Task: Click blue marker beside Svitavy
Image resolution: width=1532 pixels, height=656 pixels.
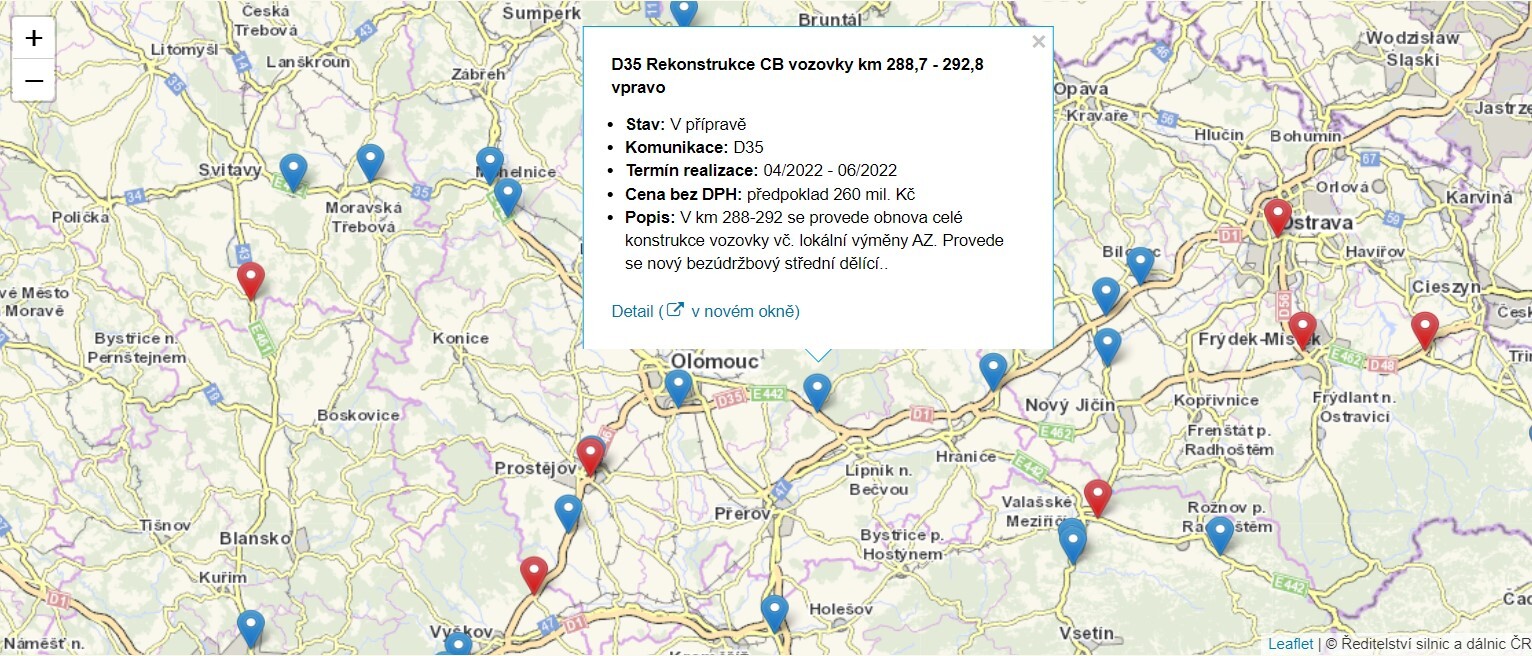Action: coord(293,173)
